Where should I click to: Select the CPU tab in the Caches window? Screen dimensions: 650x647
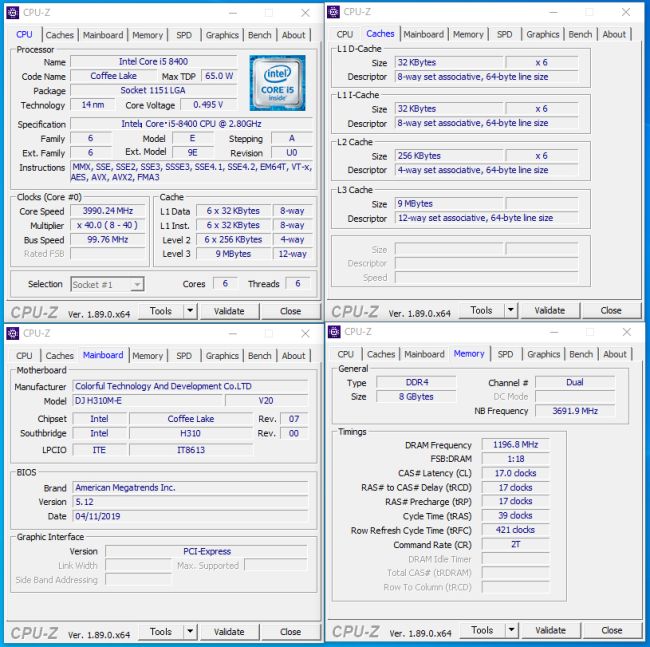pyautogui.click(x=345, y=34)
